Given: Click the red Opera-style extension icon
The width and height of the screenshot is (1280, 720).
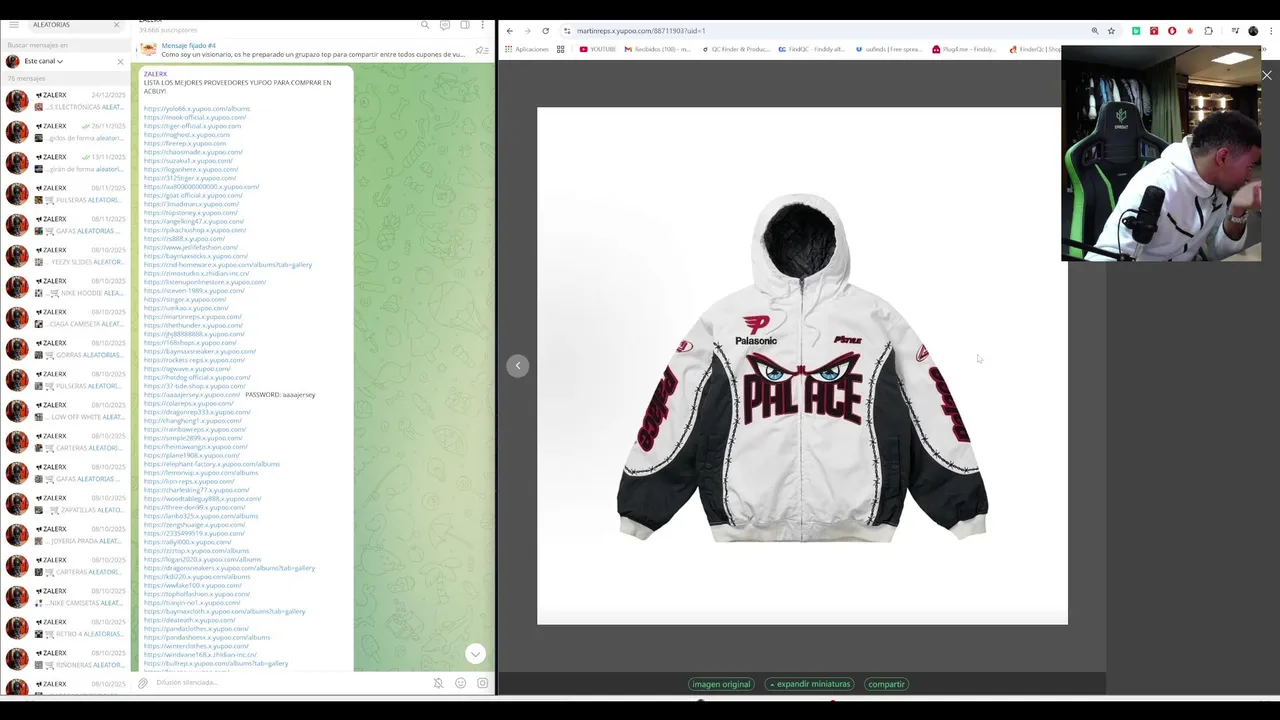Looking at the screenshot, I should tap(1172, 31).
